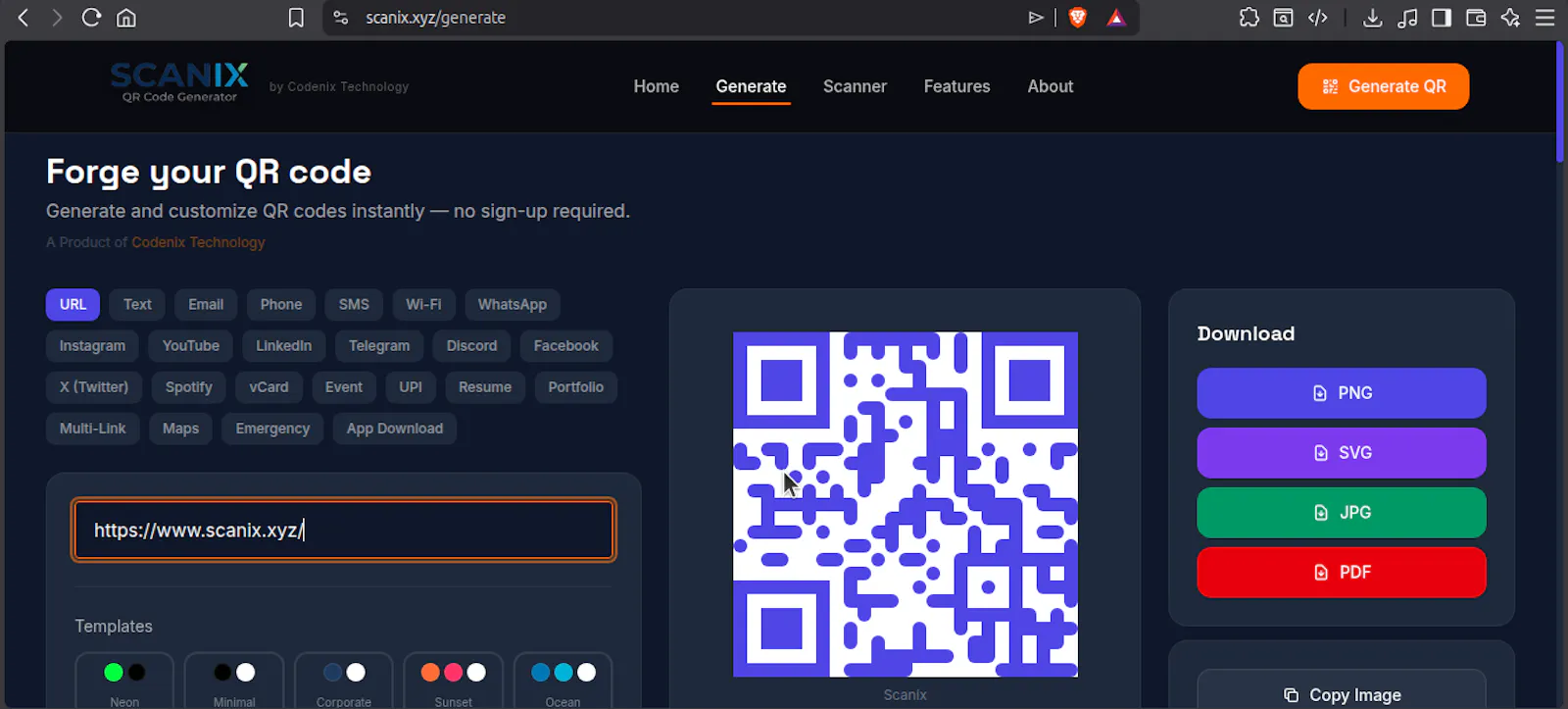
Task: Apply the Neon color template
Action: tap(124, 683)
